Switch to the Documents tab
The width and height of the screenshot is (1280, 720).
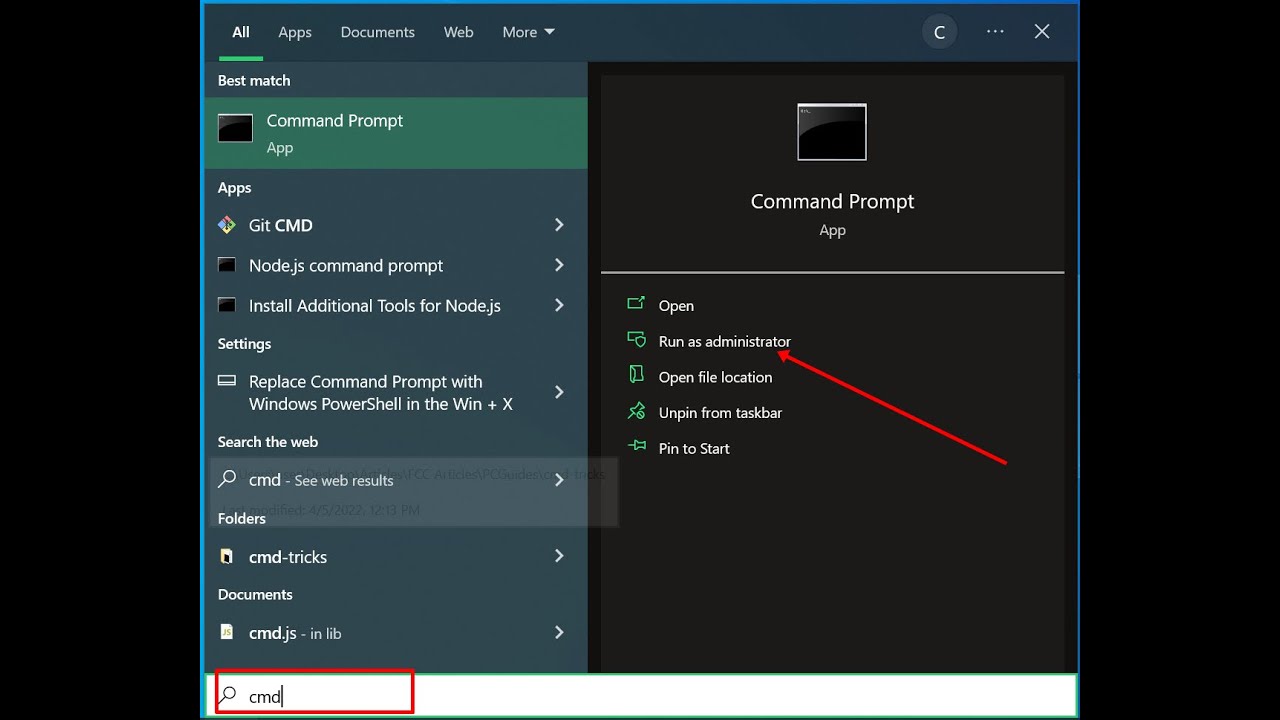377,32
